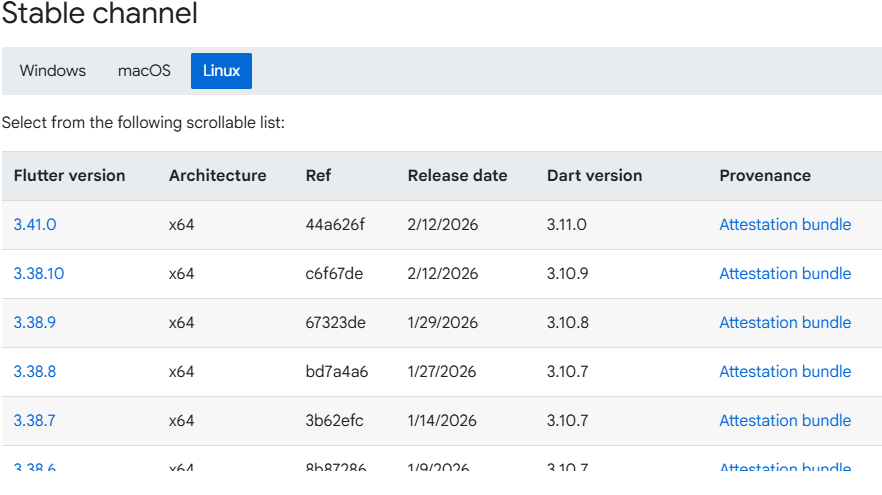Open Attestation bundle for version 3.41.0
The height and width of the screenshot is (495, 882).
pyautogui.click(x=785, y=225)
